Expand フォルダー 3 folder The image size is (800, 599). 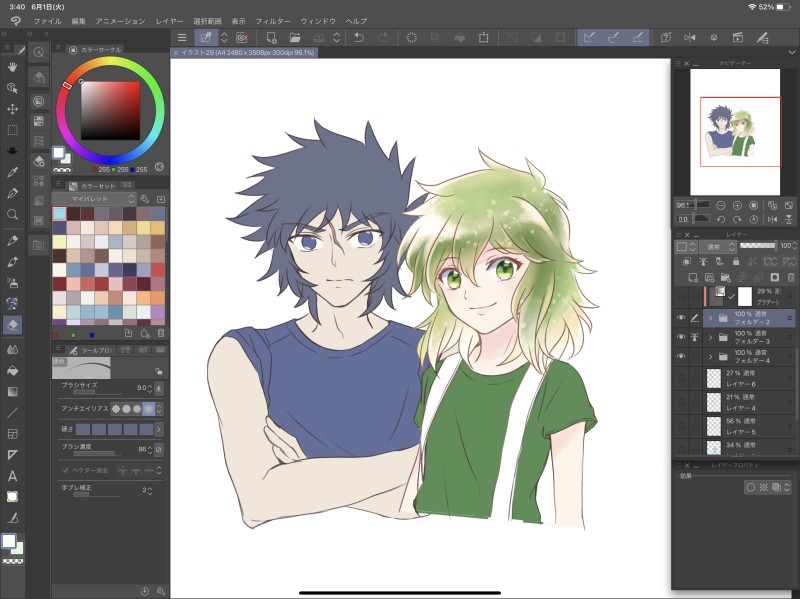click(710, 337)
